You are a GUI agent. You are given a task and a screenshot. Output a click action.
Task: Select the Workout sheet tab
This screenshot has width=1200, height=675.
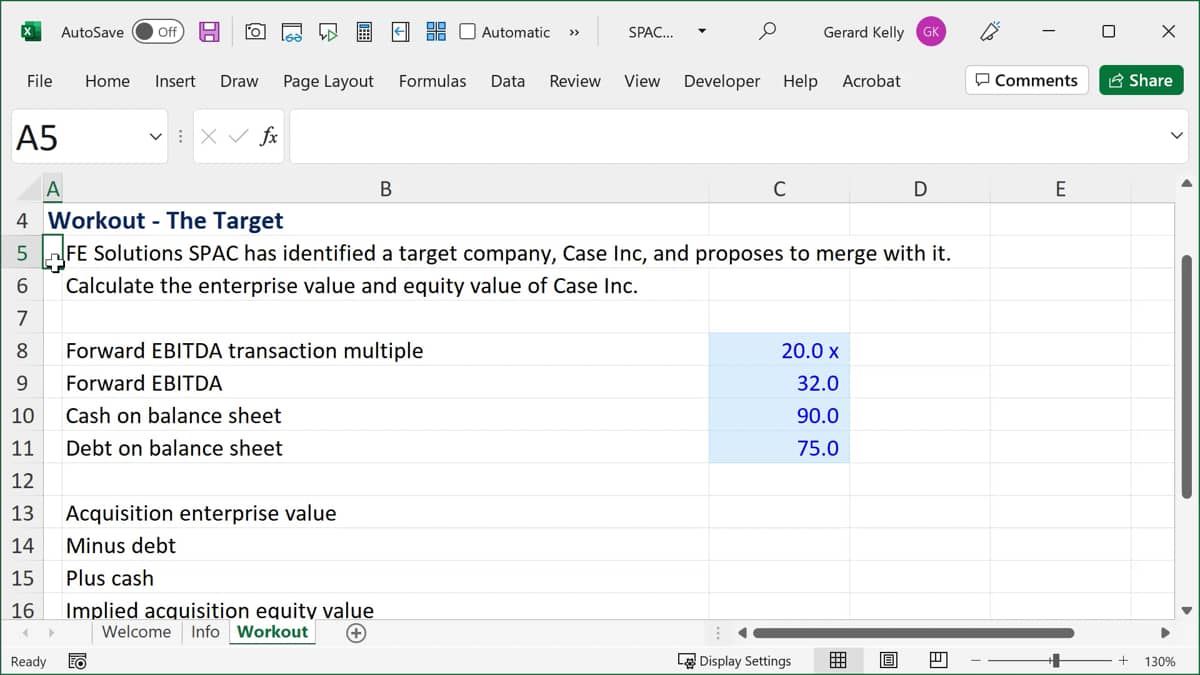pyautogui.click(x=272, y=632)
